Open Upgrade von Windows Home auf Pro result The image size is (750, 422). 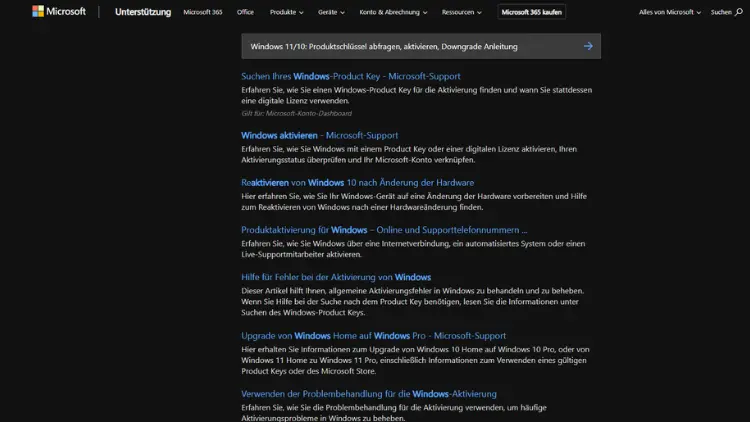(x=373, y=336)
